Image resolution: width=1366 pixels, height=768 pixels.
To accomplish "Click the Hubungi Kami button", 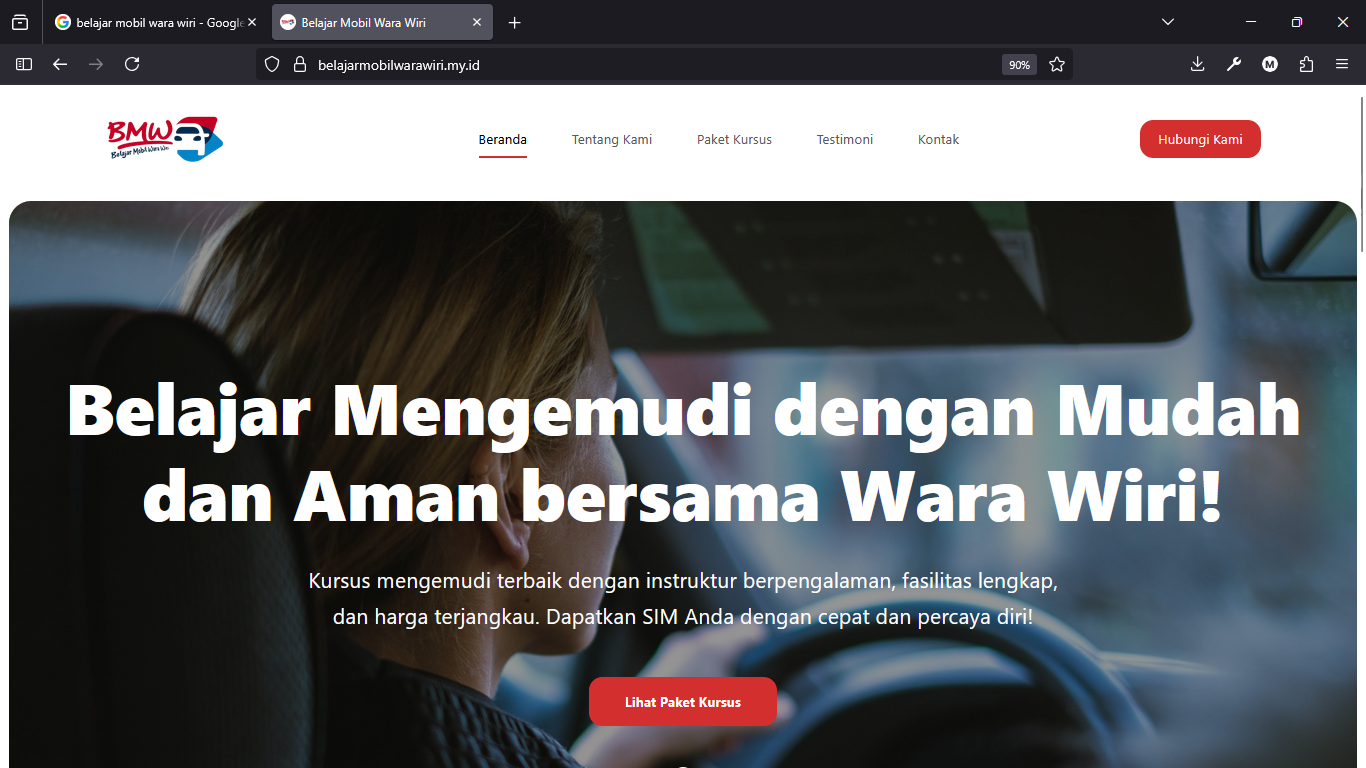I will pos(1199,139).
